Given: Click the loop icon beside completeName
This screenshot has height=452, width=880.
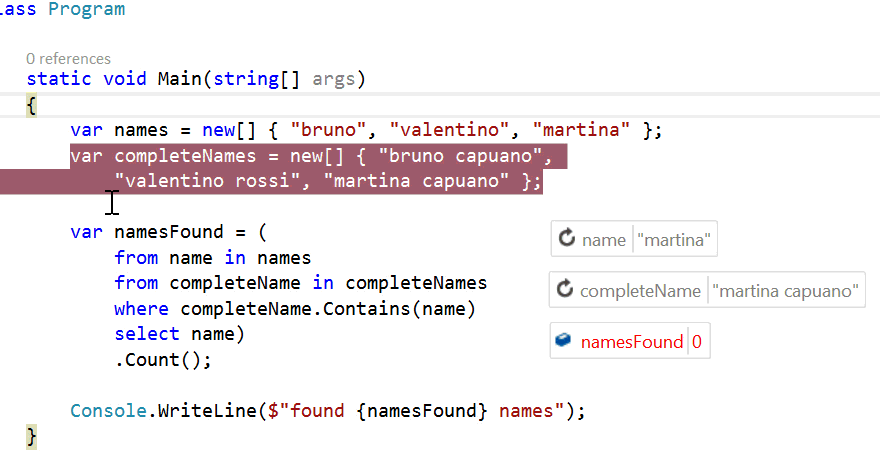Looking at the screenshot, I should pyautogui.click(x=565, y=290).
